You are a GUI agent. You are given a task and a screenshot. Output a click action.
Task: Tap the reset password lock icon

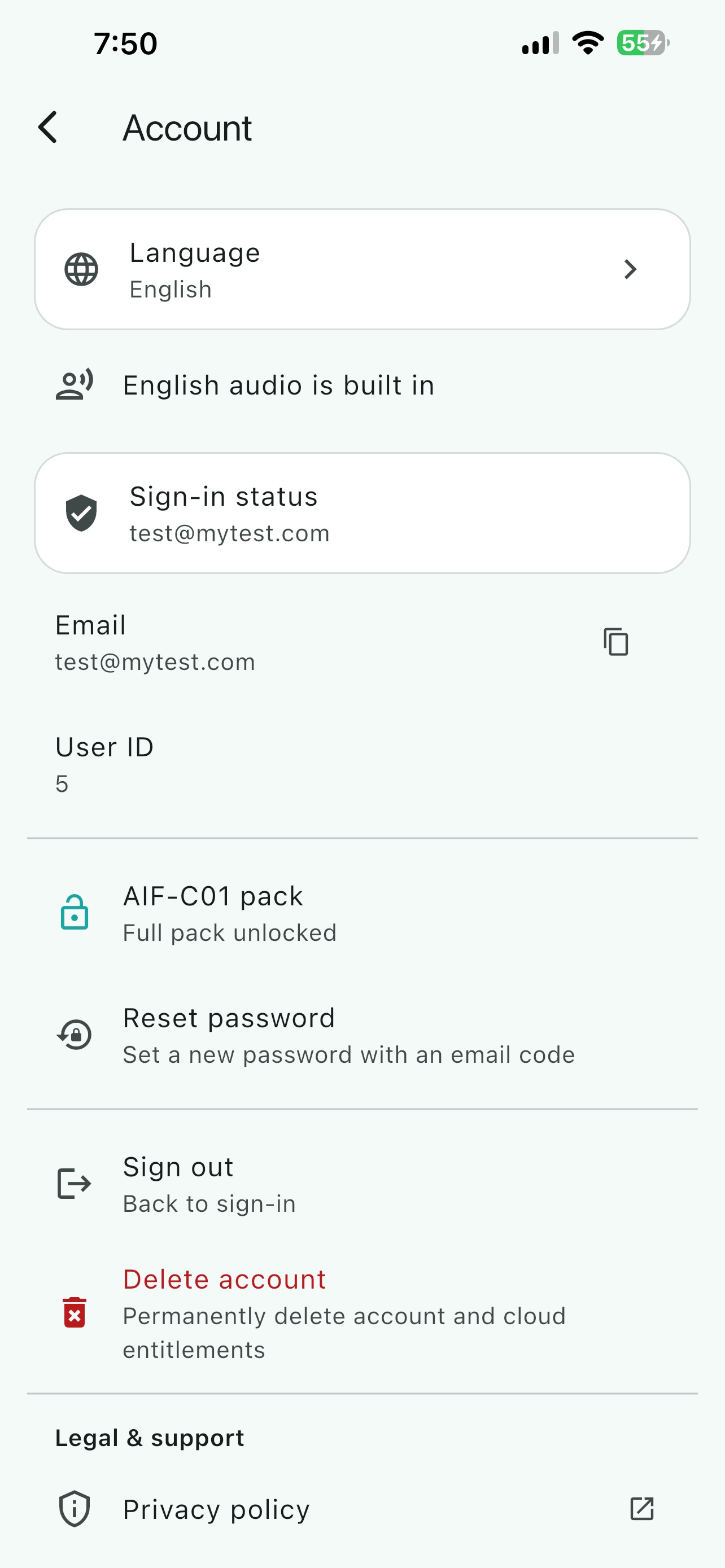[75, 1034]
